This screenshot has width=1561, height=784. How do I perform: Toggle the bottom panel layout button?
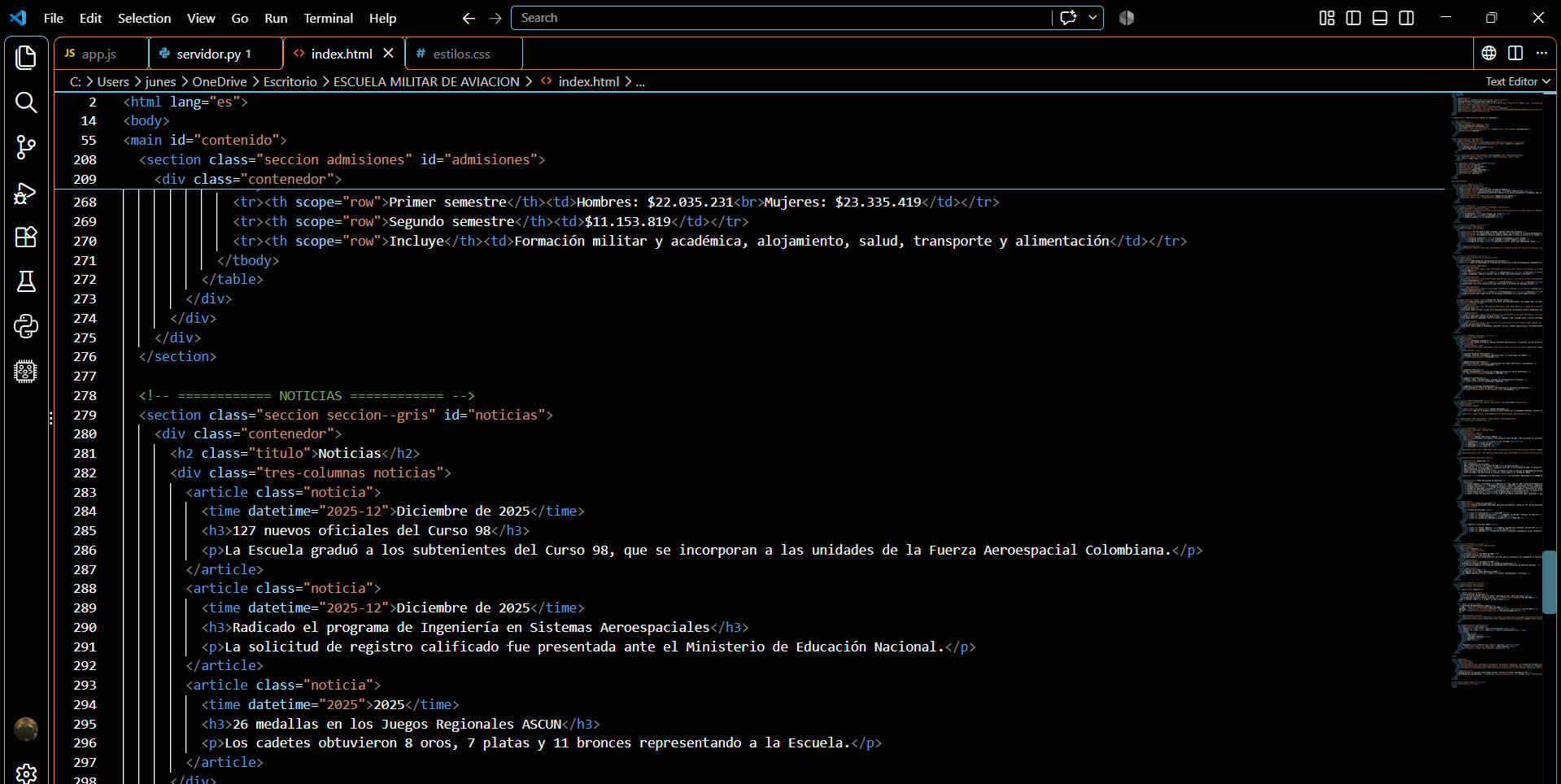(x=1380, y=18)
